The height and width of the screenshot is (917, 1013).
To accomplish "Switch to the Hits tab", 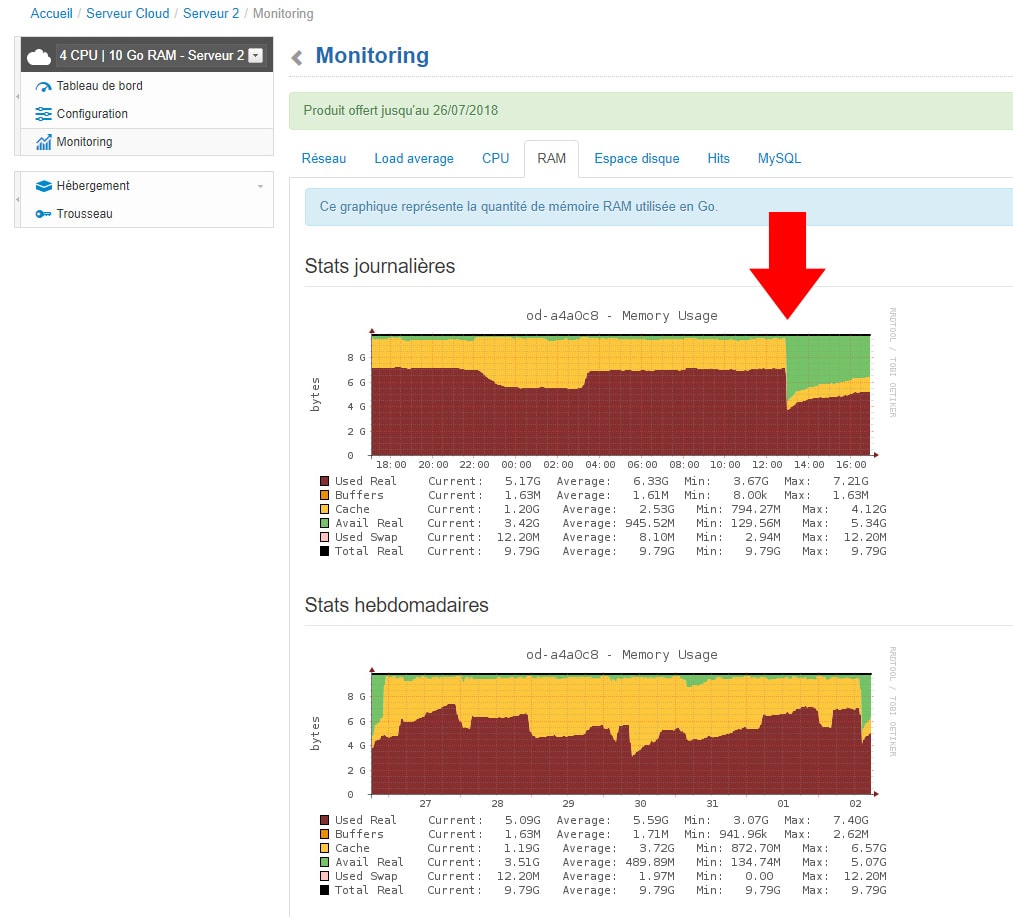I will click(718, 158).
